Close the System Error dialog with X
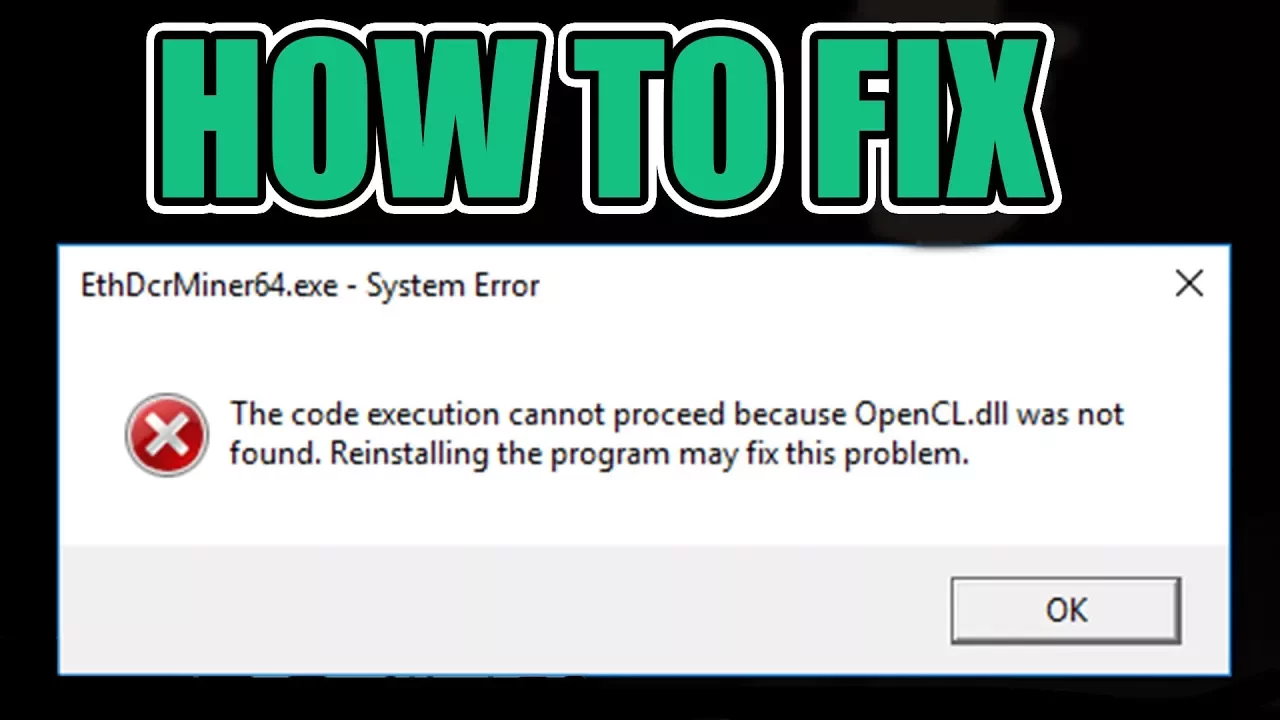Screen dimensions: 1280x720 [x=1189, y=285]
